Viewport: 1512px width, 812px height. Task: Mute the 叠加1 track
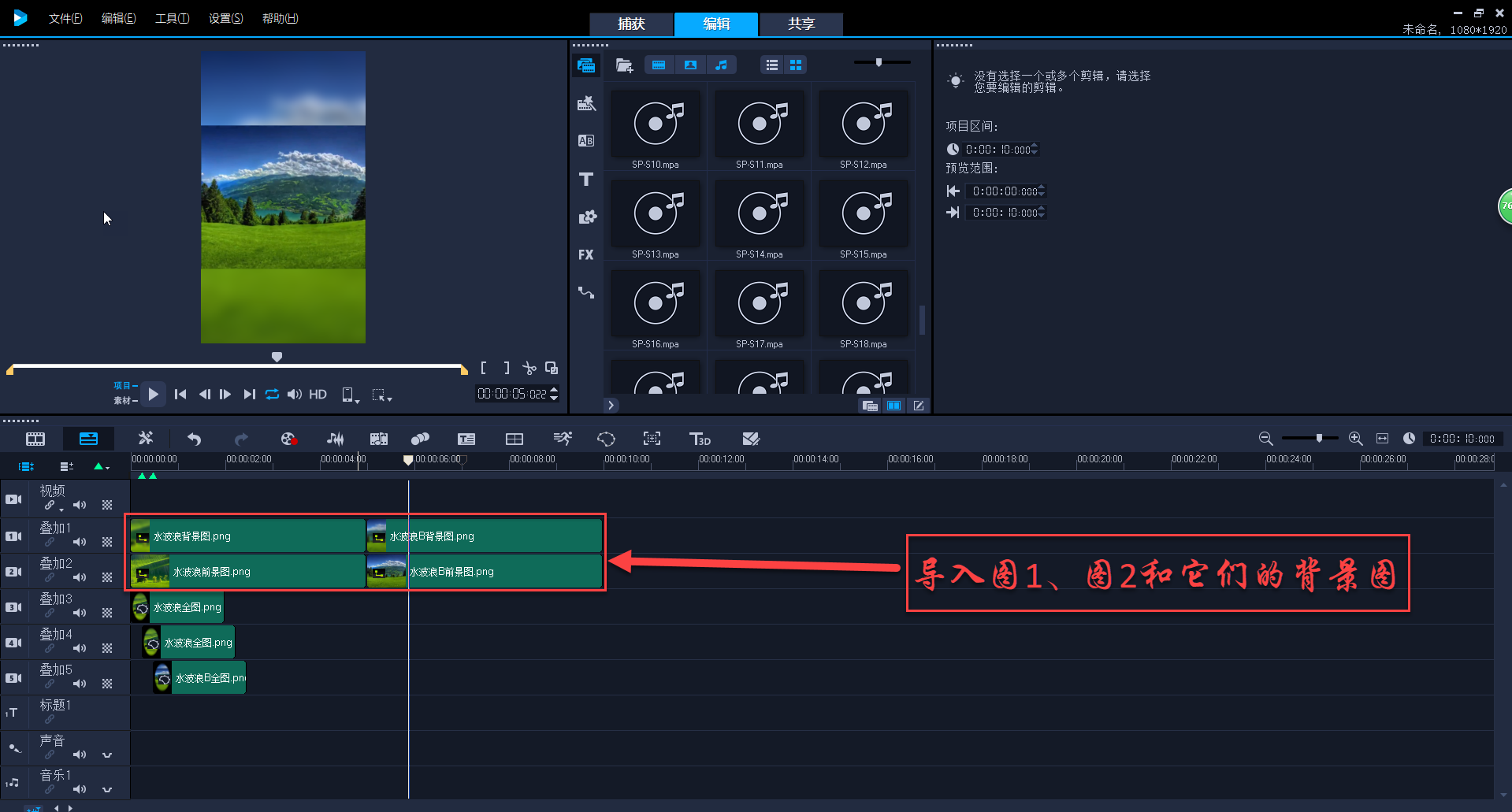[x=80, y=542]
